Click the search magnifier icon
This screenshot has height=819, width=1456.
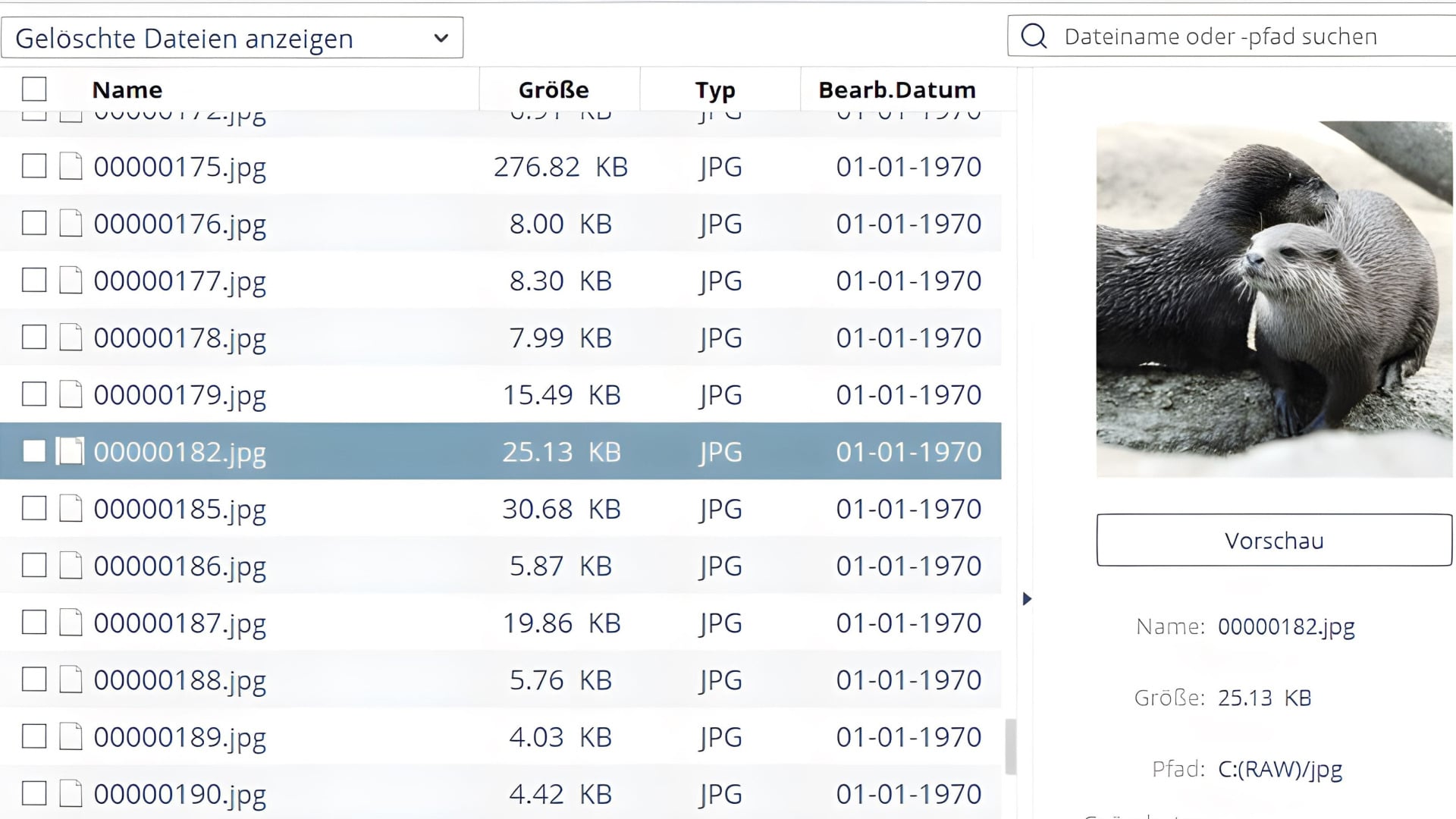click(1034, 36)
